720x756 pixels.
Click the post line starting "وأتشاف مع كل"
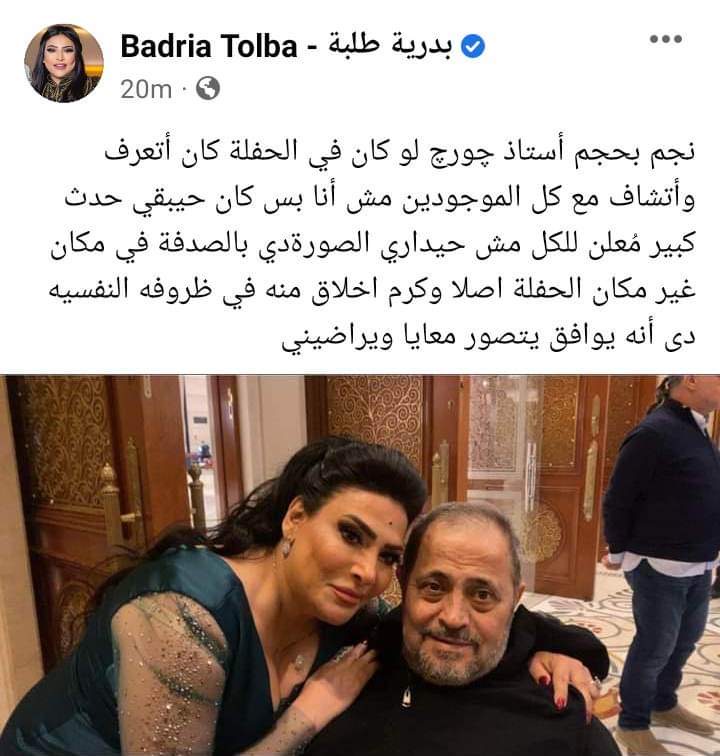380,199
